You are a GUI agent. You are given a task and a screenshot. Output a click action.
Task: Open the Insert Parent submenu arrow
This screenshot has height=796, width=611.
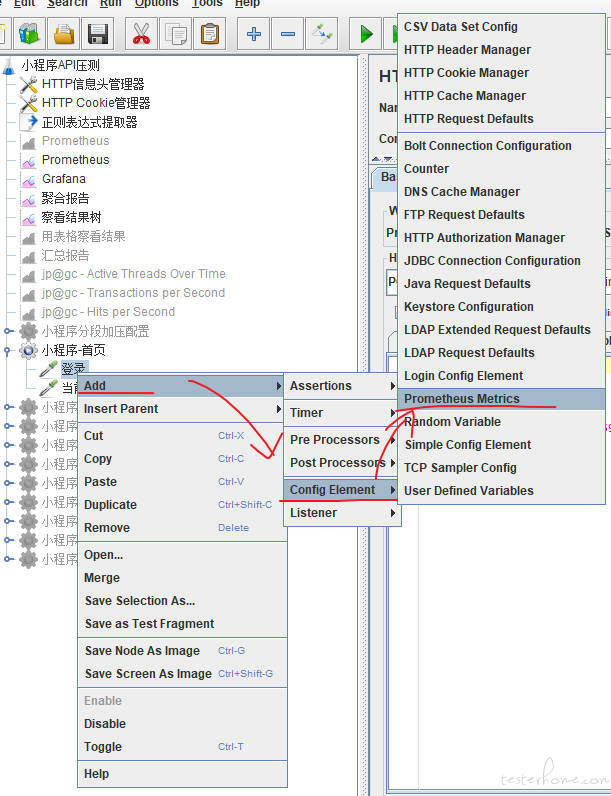tap(279, 409)
